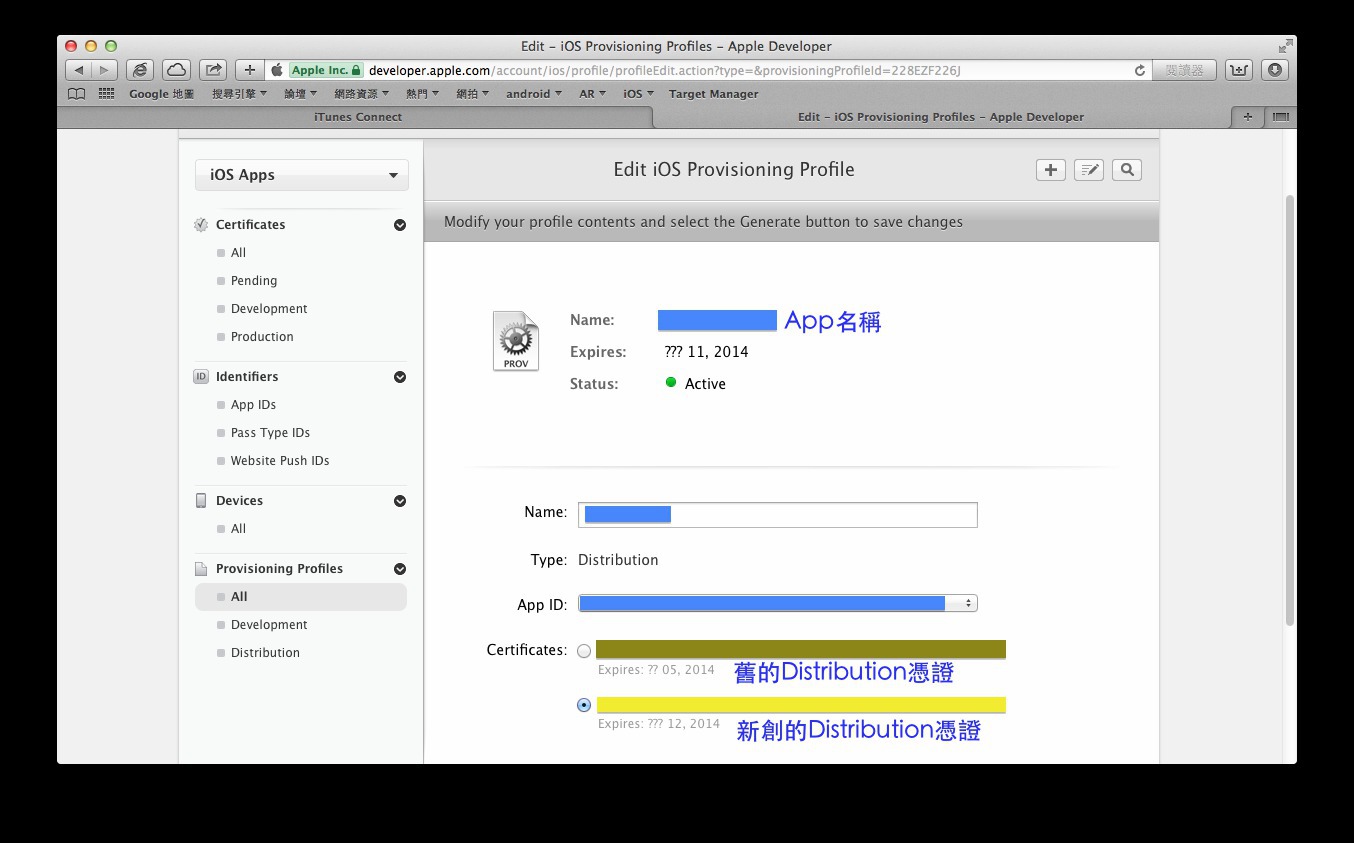Open the Target Manager bookmark
Image resolution: width=1354 pixels, height=843 pixels.
tap(713, 94)
